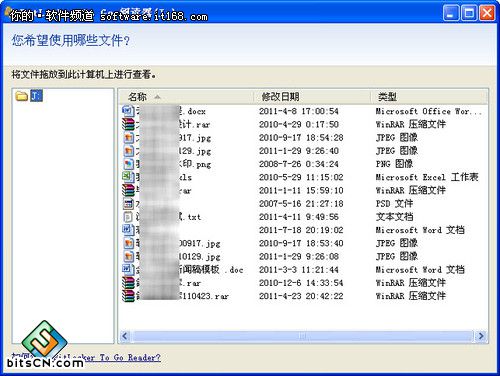
Task: Open BitLocker To Go Reader help link
Action: click(86, 358)
